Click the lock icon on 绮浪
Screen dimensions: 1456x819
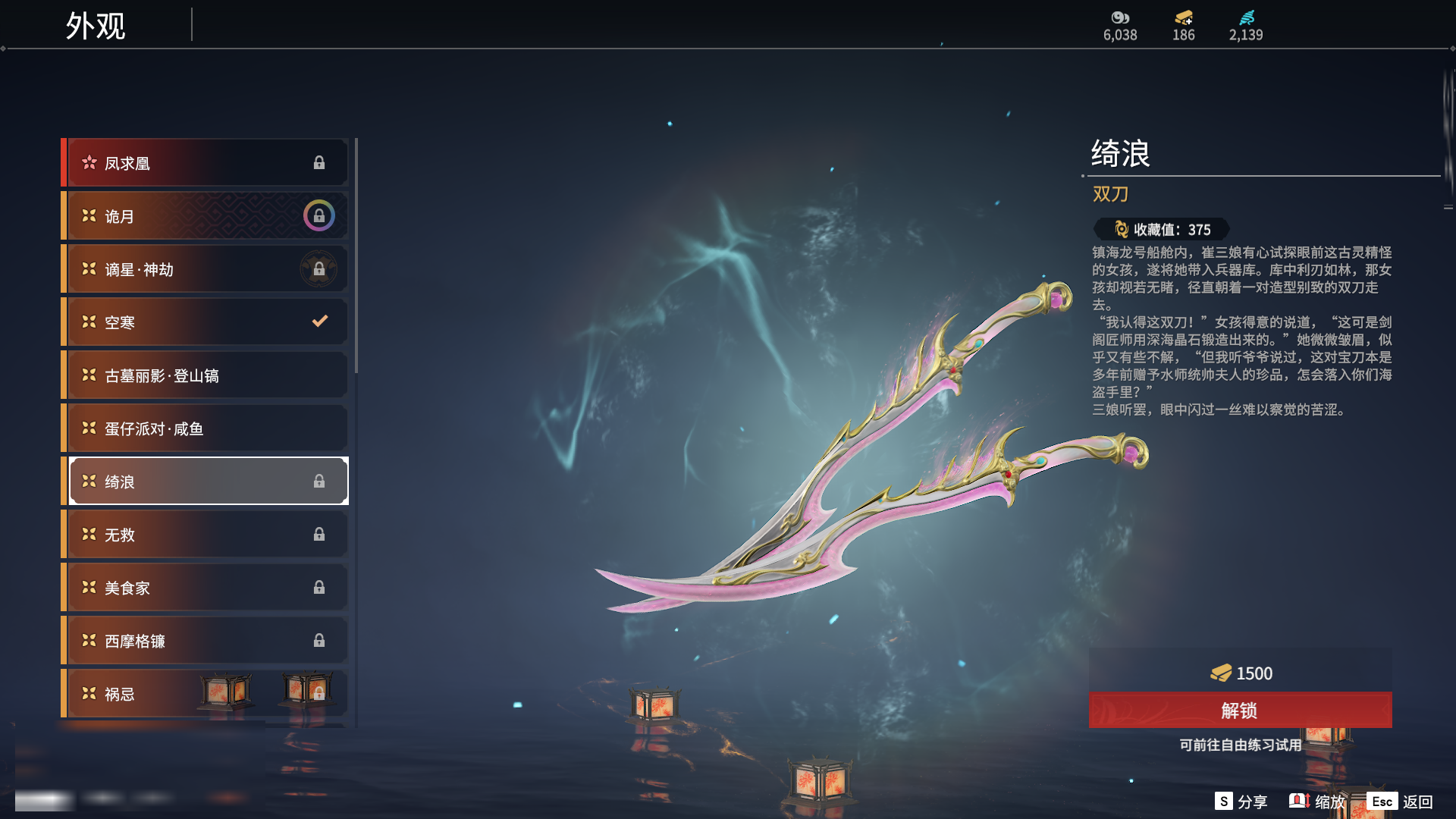click(319, 482)
